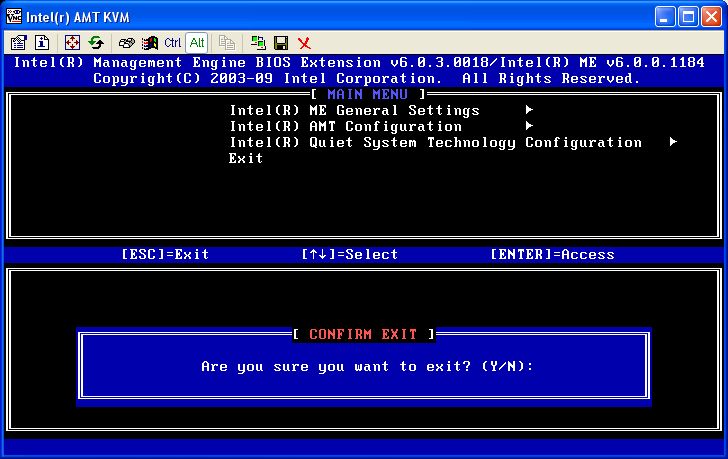This screenshot has height=459, width=728.
Task: Click the paste clipboard icon
Action: [227, 43]
